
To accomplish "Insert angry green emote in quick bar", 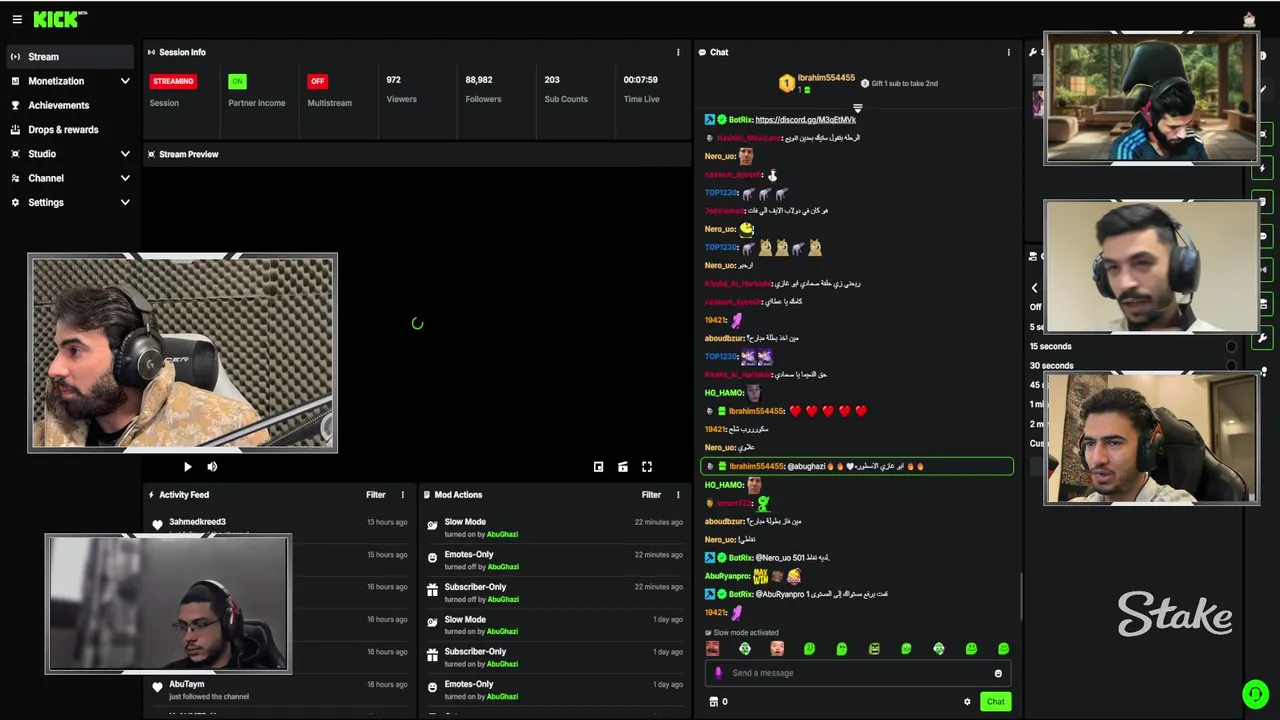I will (x=874, y=649).
